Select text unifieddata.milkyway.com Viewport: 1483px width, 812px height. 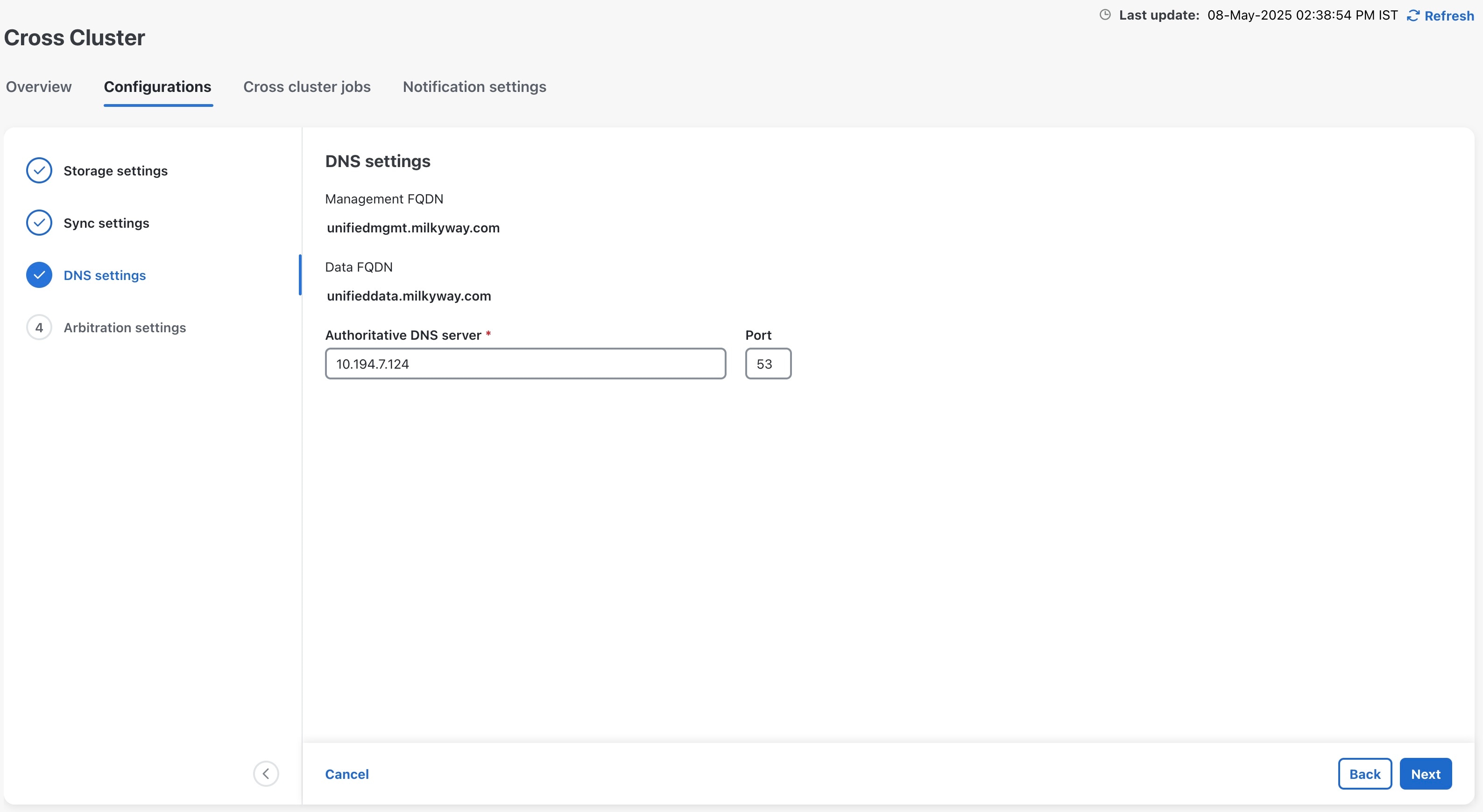tap(409, 296)
